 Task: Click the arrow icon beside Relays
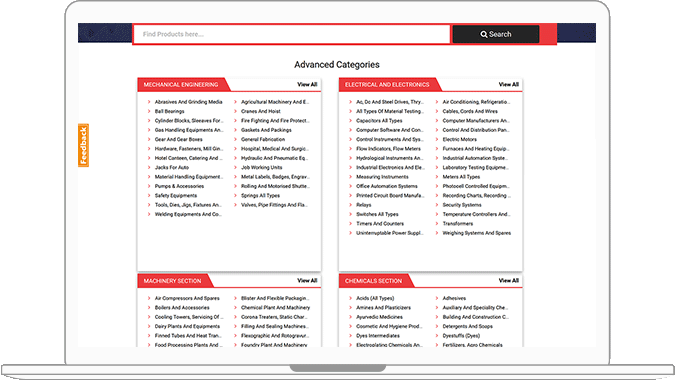(350, 205)
